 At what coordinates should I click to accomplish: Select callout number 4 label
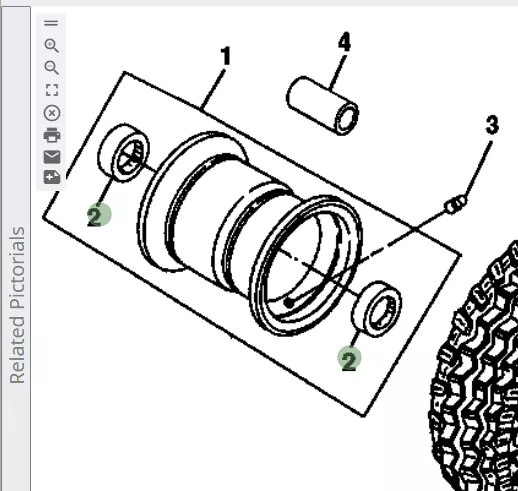[345, 42]
